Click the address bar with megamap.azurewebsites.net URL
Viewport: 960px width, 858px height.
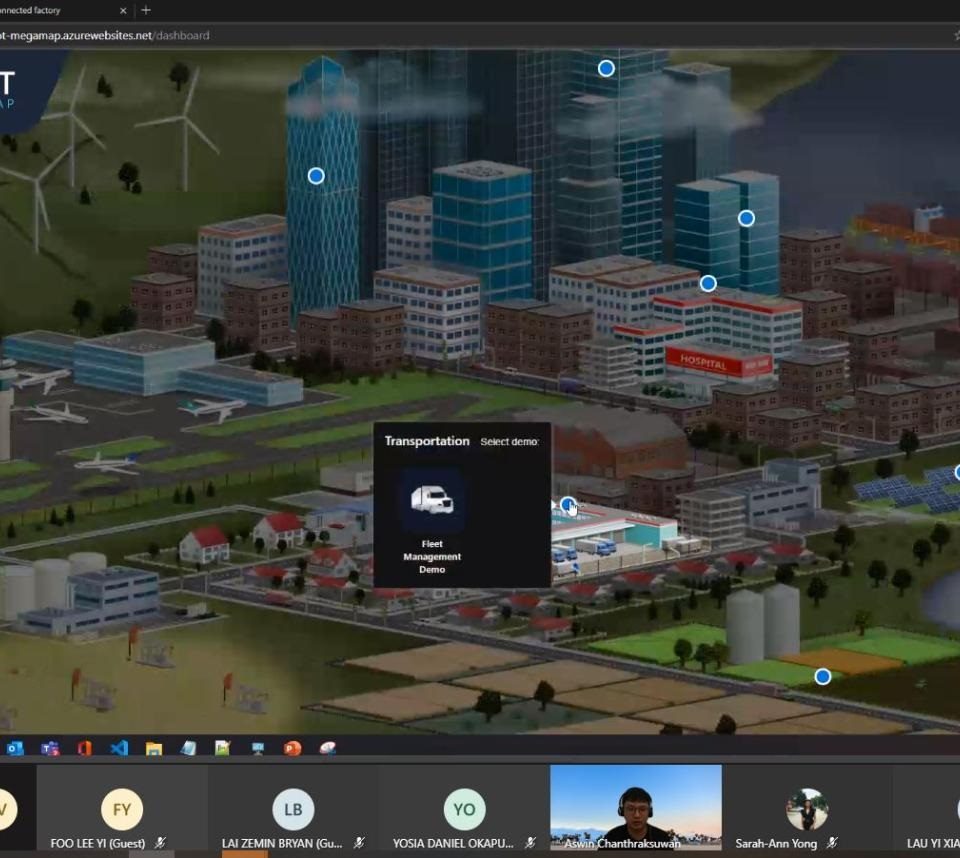[104, 36]
